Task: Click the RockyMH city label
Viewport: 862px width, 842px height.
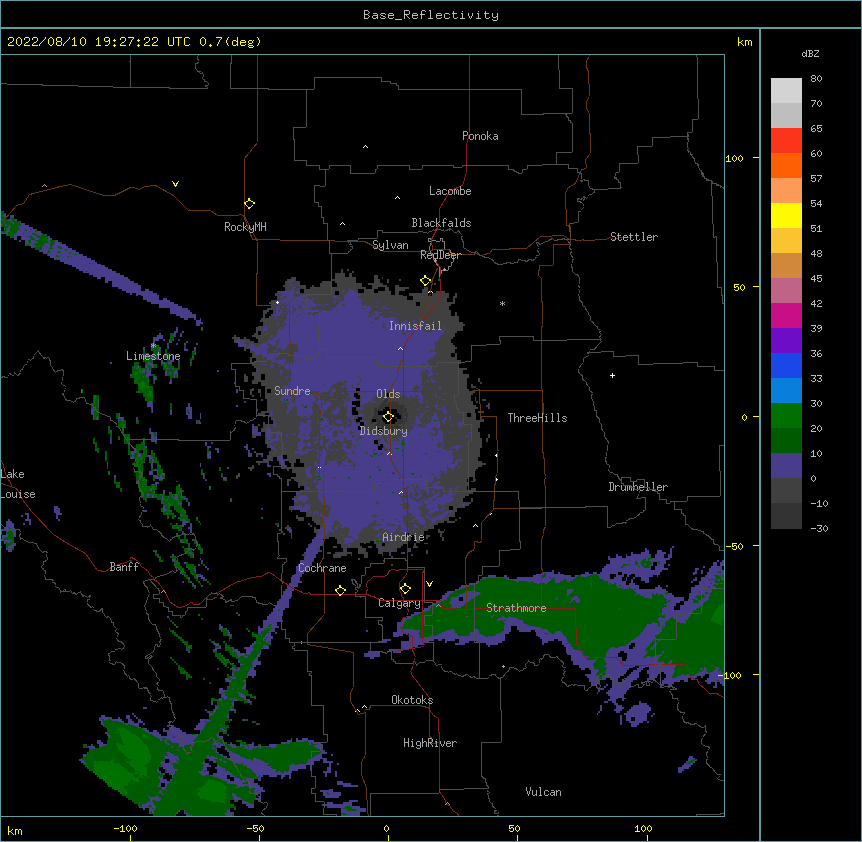Action: [245, 227]
